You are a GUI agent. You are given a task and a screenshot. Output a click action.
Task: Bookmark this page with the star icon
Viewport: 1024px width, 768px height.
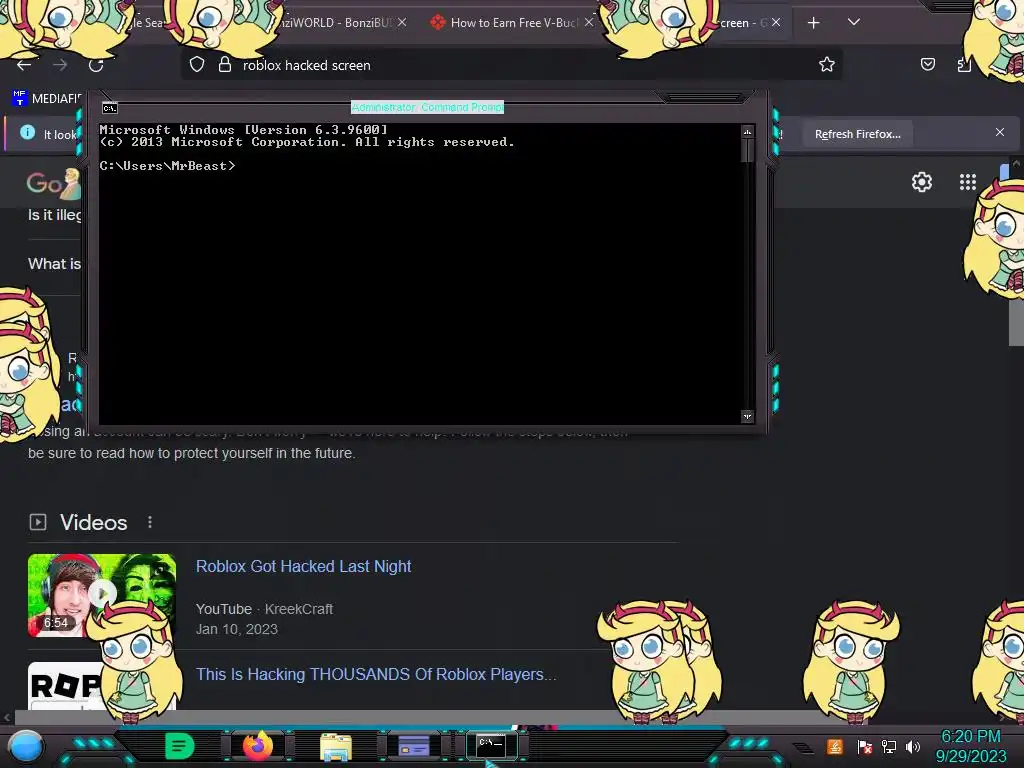pyautogui.click(x=827, y=64)
